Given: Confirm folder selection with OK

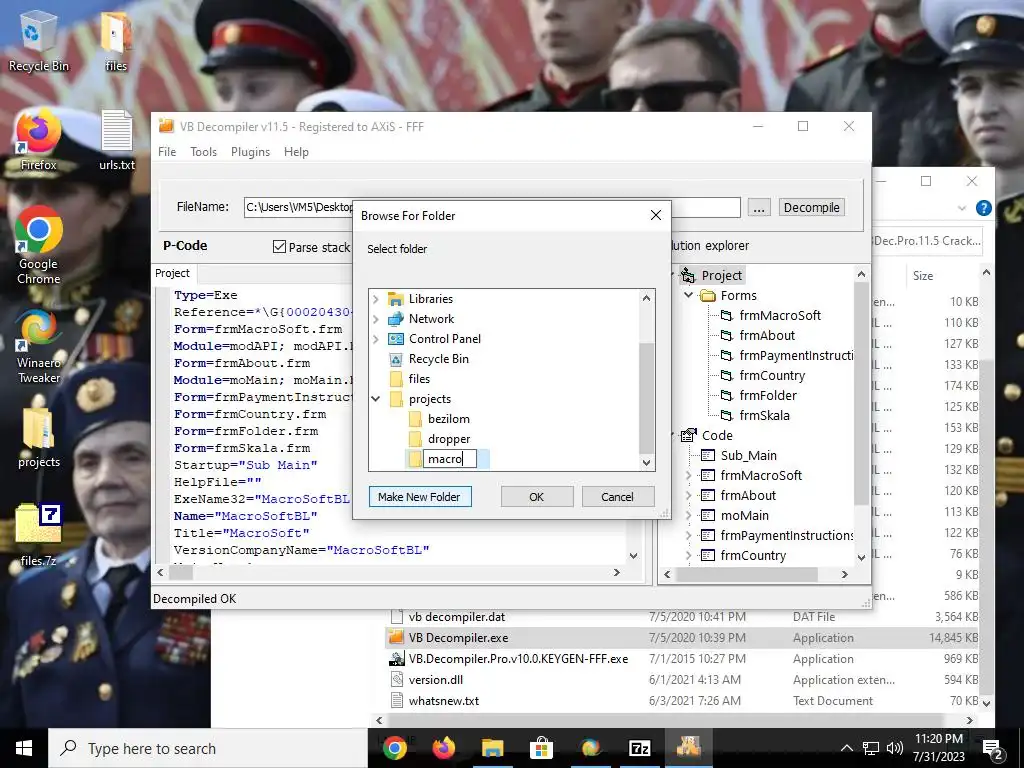Looking at the screenshot, I should pos(537,497).
